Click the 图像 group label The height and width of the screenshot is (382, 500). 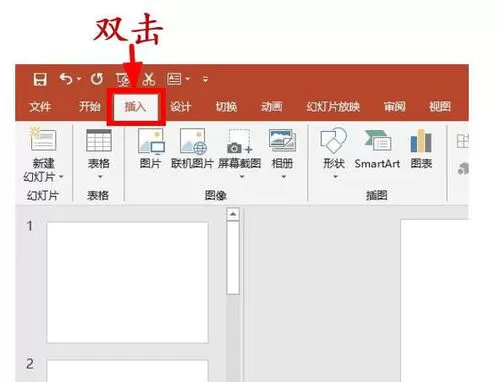[215, 195]
